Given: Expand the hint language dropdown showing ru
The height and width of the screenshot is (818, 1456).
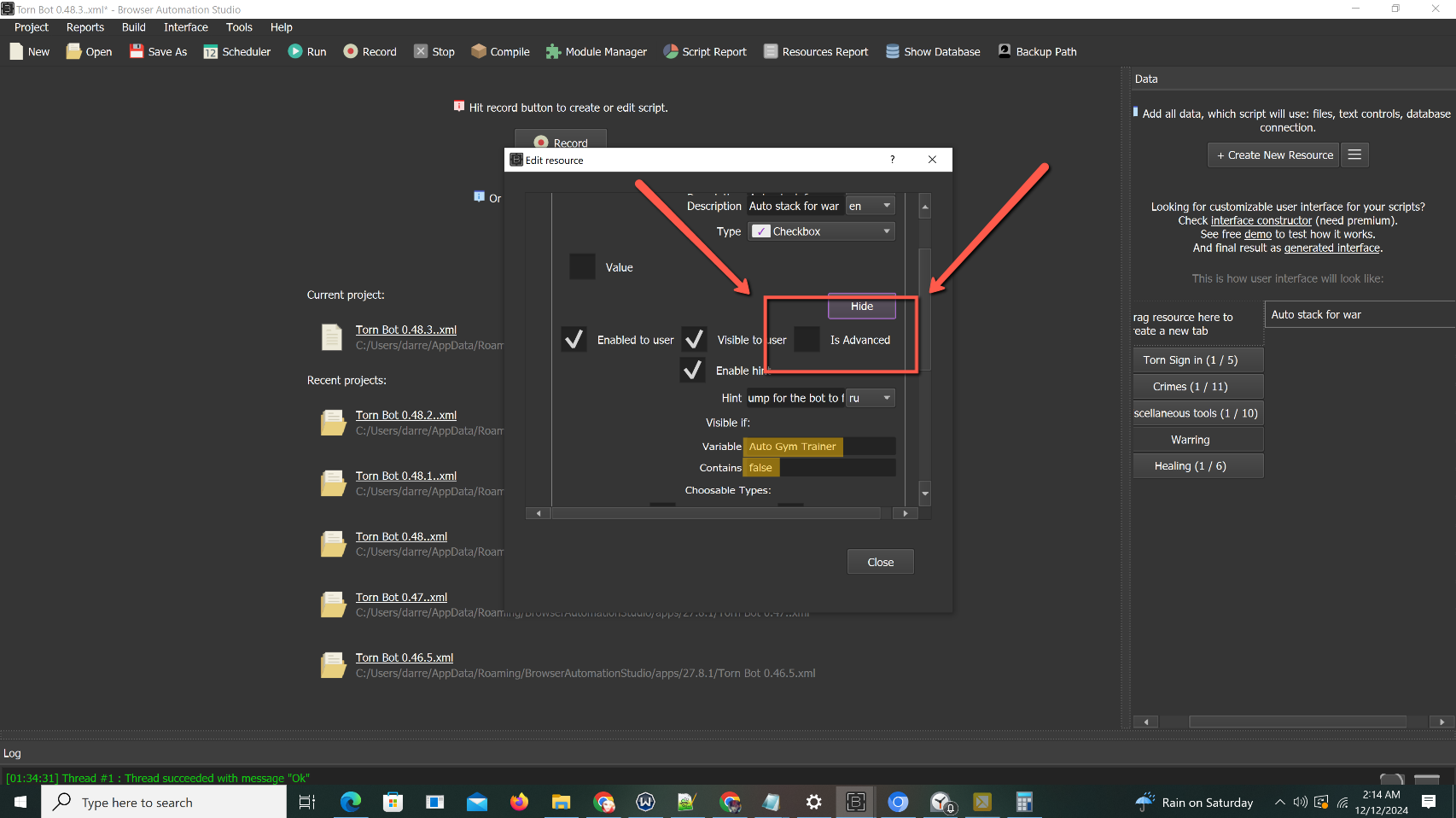Looking at the screenshot, I should 870,398.
